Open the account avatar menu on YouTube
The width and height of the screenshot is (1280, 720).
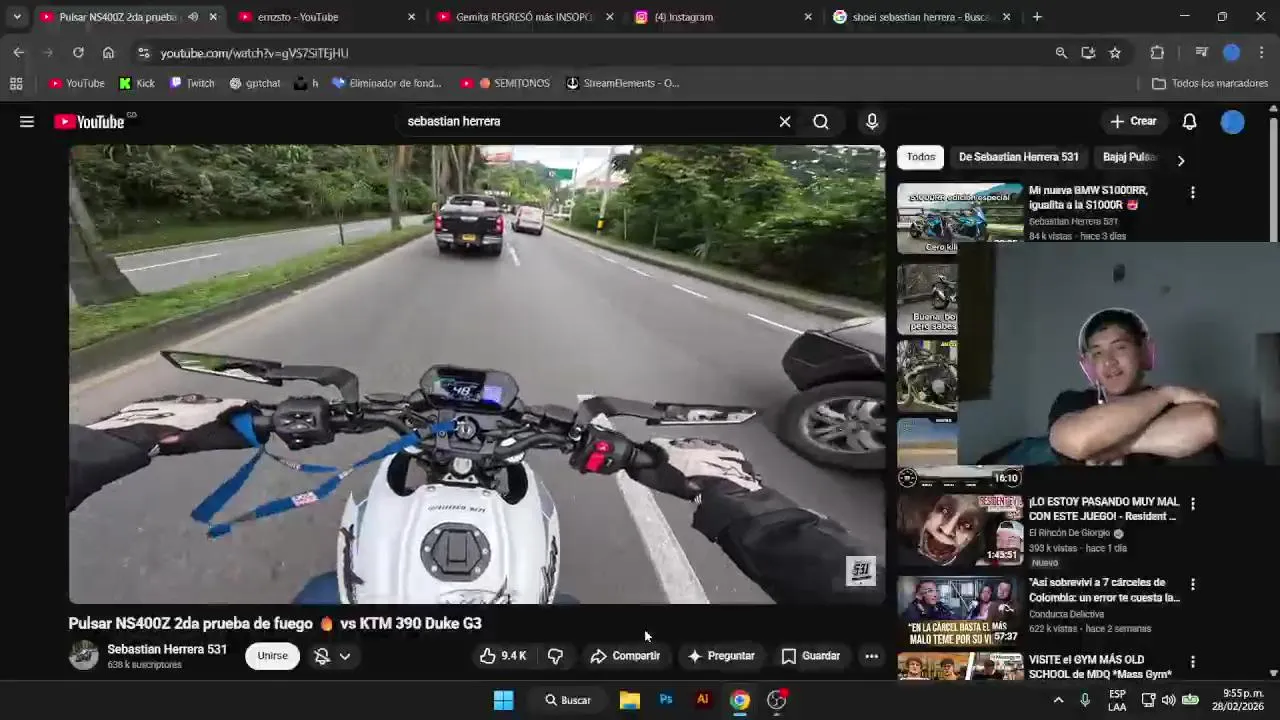tap(1233, 122)
